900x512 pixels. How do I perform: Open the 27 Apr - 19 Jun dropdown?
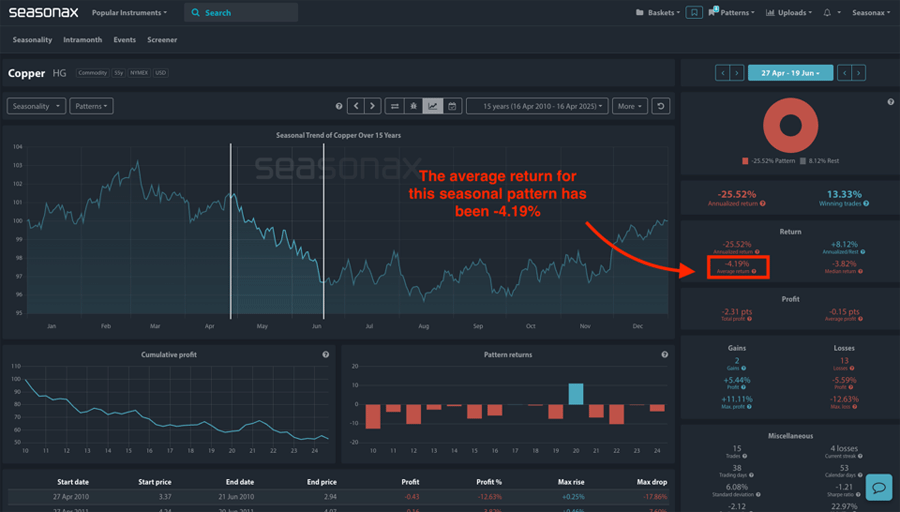pyautogui.click(x=790, y=73)
